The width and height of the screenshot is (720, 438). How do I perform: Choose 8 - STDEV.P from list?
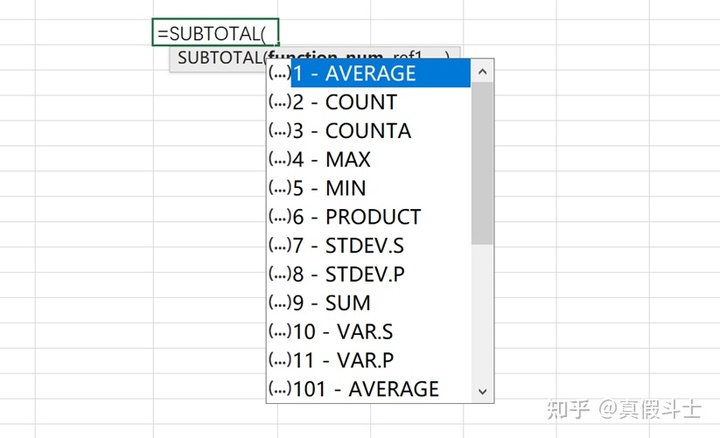(x=350, y=274)
